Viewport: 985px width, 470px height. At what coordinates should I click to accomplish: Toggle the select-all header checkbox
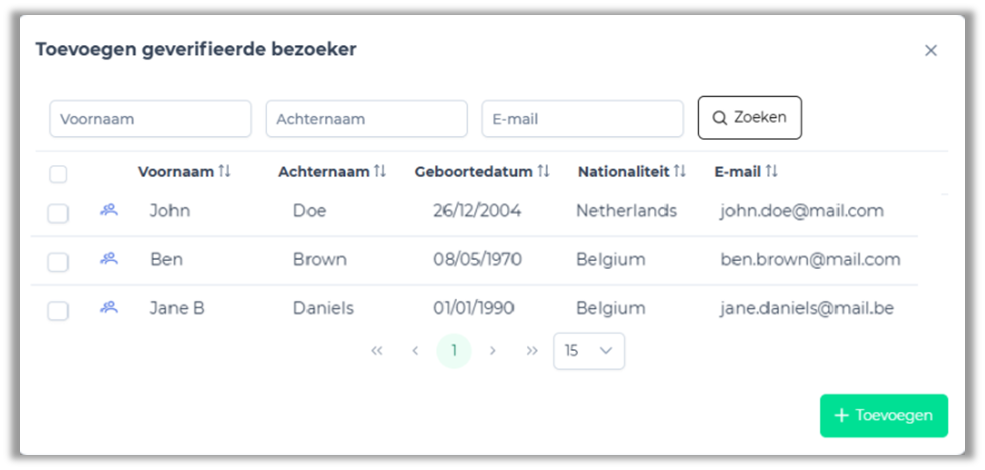point(58,174)
